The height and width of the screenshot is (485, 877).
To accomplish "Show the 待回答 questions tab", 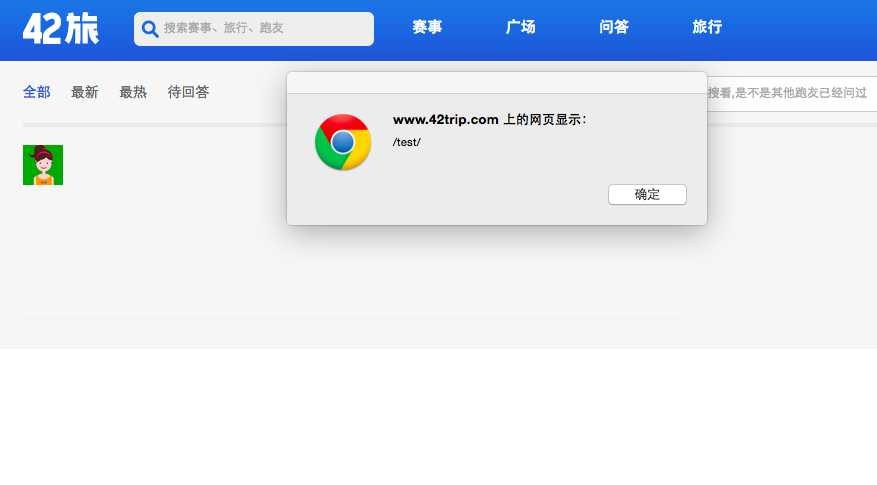I will (188, 92).
